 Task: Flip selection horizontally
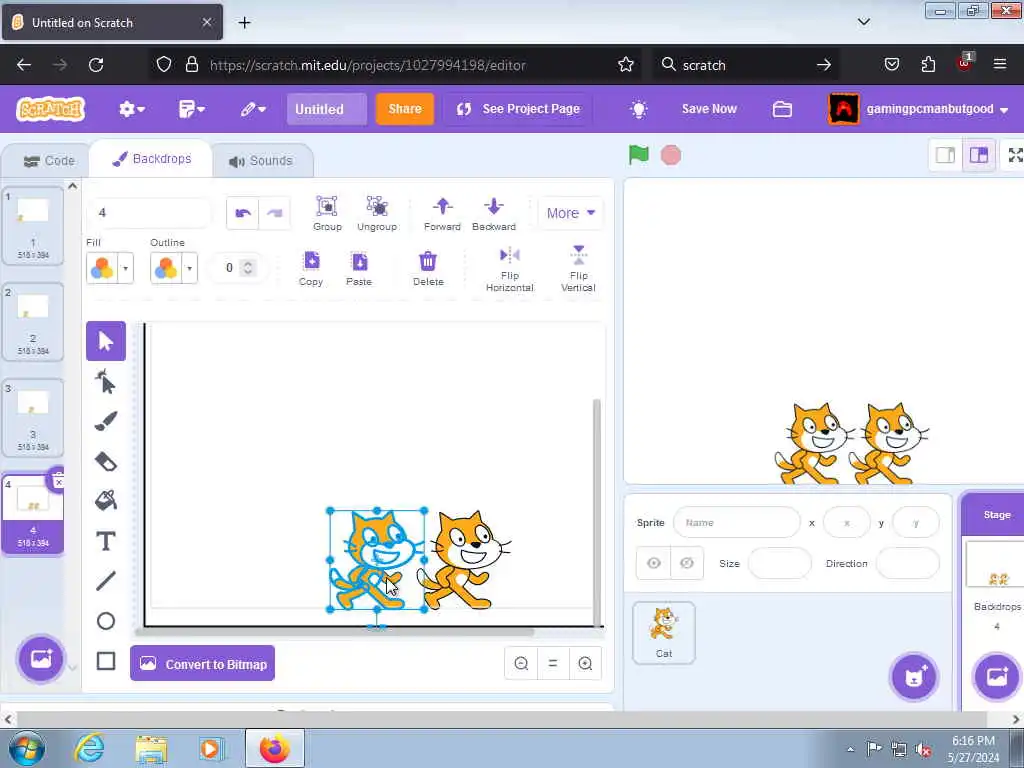(x=509, y=268)
